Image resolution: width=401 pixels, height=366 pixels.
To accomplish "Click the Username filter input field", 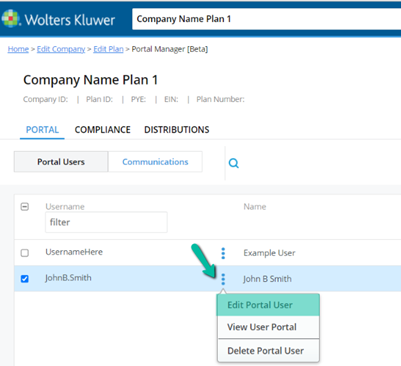I will coord(106,222).
